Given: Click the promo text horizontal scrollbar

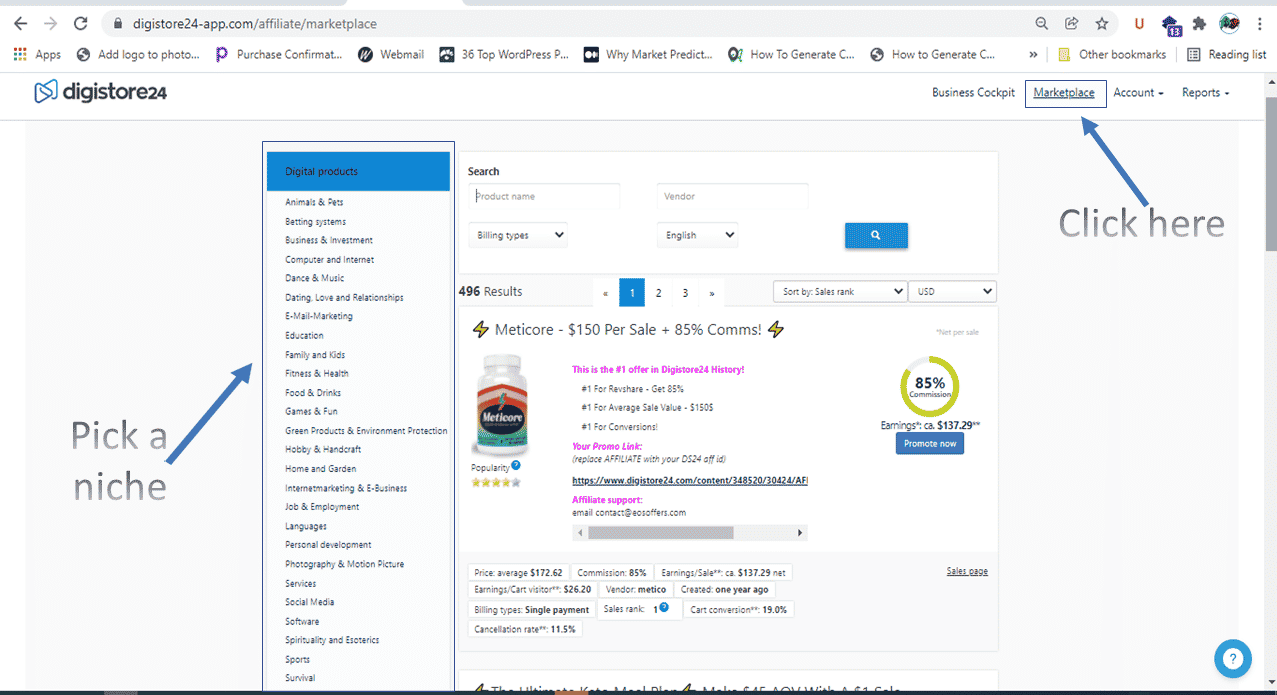Looking at the screenshot, I should (661, 533).
